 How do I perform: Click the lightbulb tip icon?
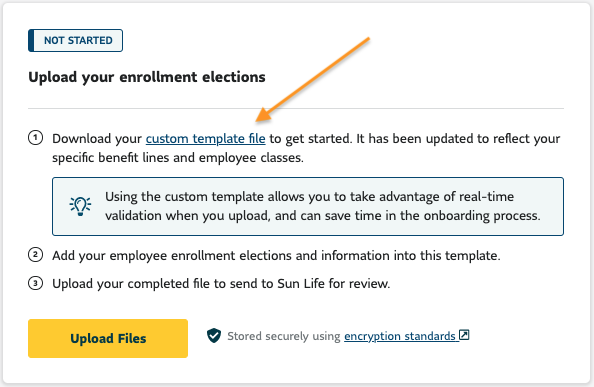(x=80, y=206)
